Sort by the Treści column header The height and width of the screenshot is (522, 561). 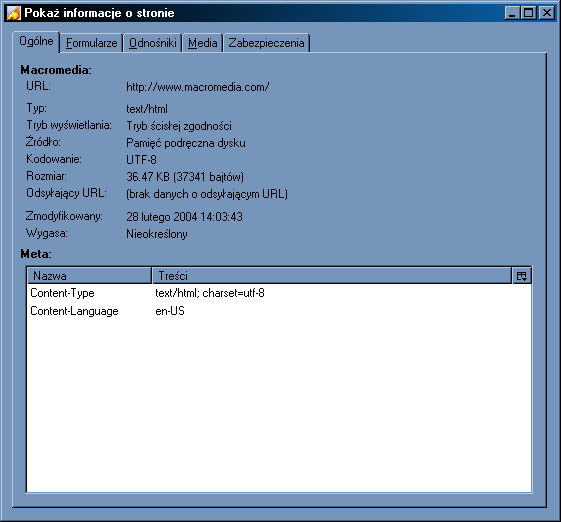coord(332,276)
